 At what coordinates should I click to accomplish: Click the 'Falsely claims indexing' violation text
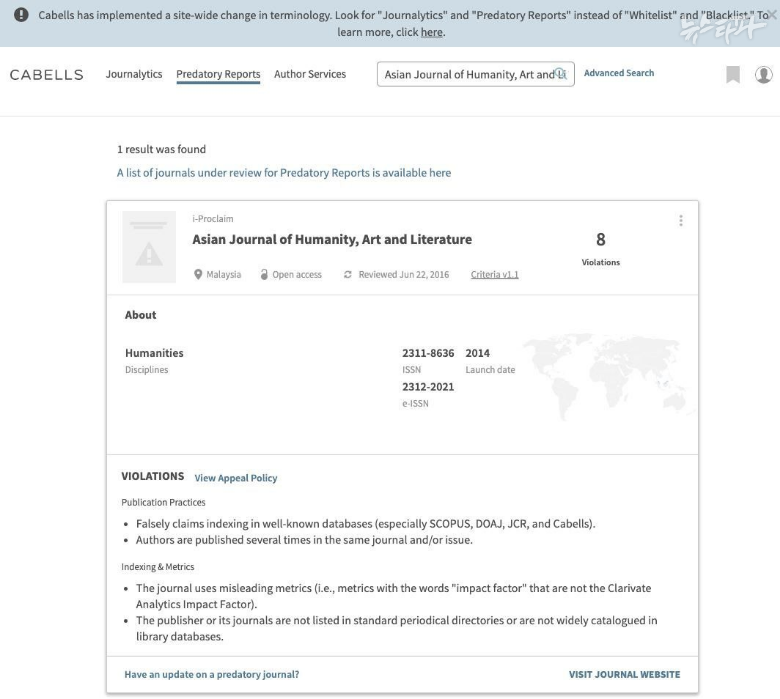tap(366, 524)
